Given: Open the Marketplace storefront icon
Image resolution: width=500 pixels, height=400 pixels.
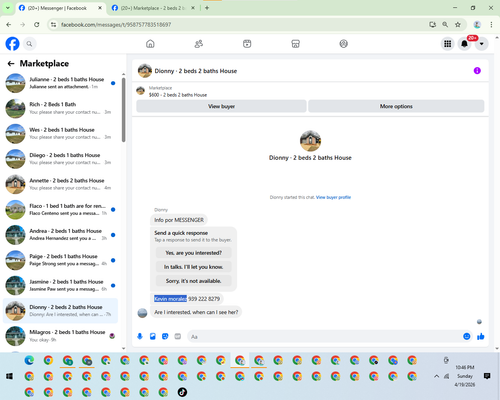Looking at the screenshot, I should point(295,44).
